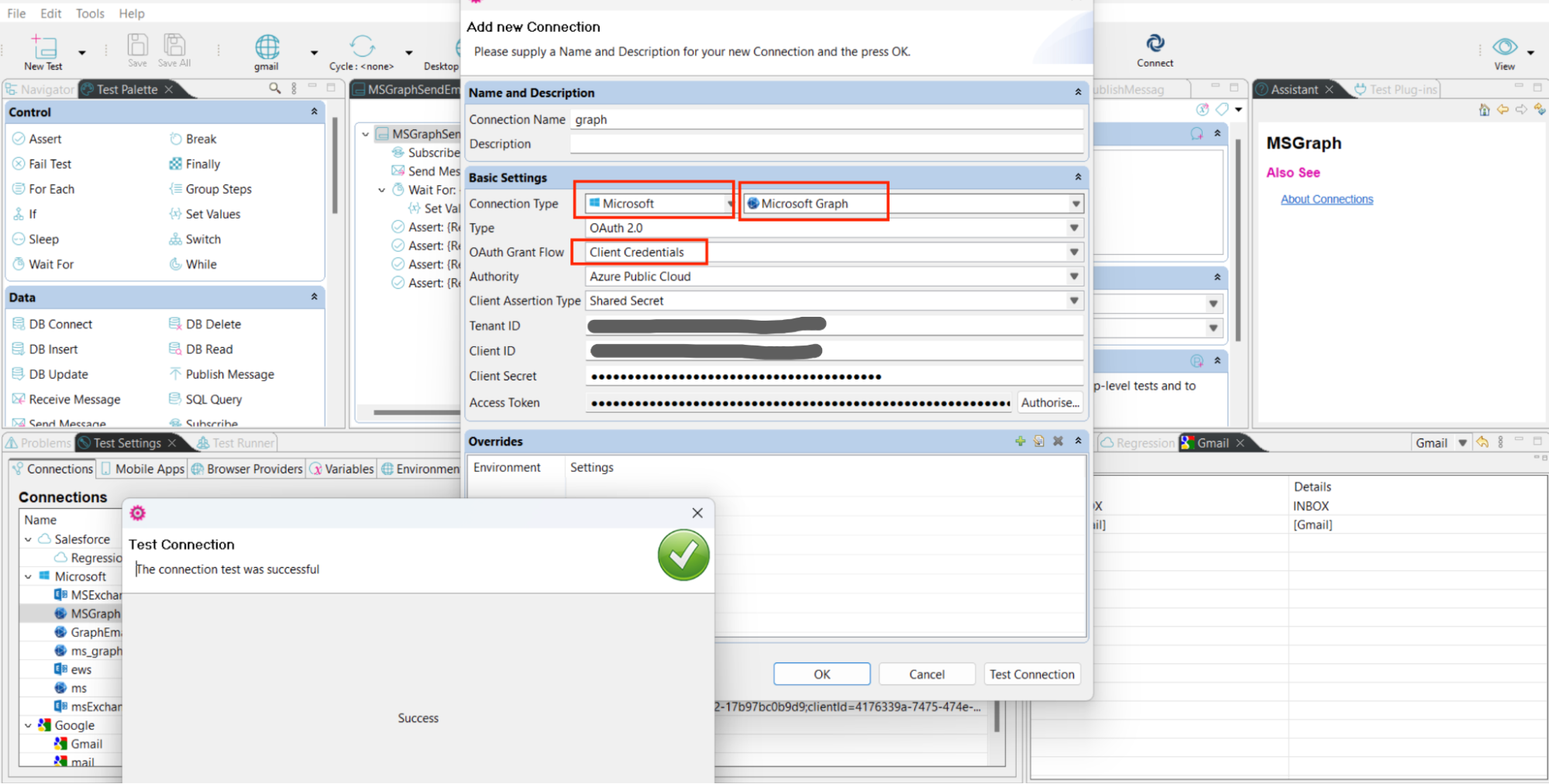1549x784 pixels.
Task: Open the Tools menu
Action: point(90,13)
